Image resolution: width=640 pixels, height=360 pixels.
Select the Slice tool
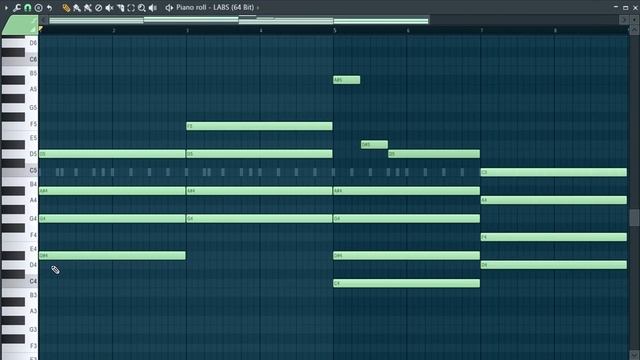120,8
